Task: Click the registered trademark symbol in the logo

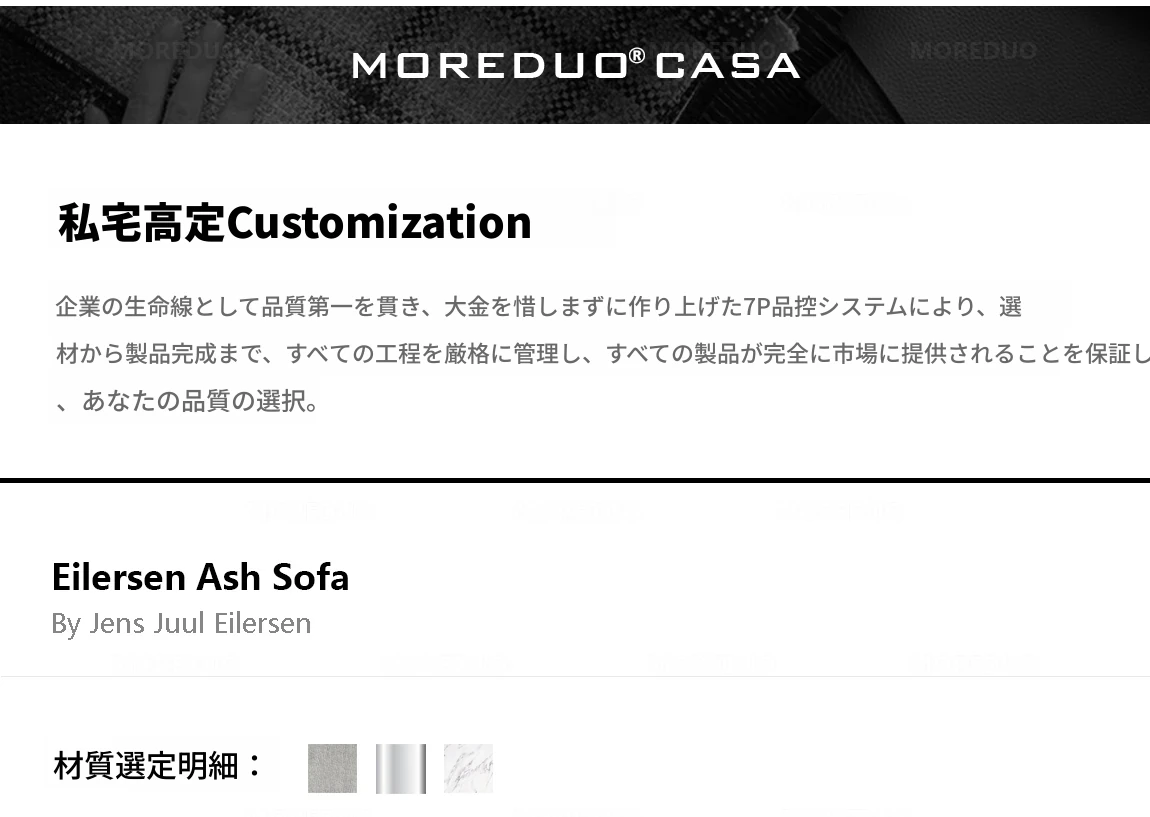Action: coord(637,56)
